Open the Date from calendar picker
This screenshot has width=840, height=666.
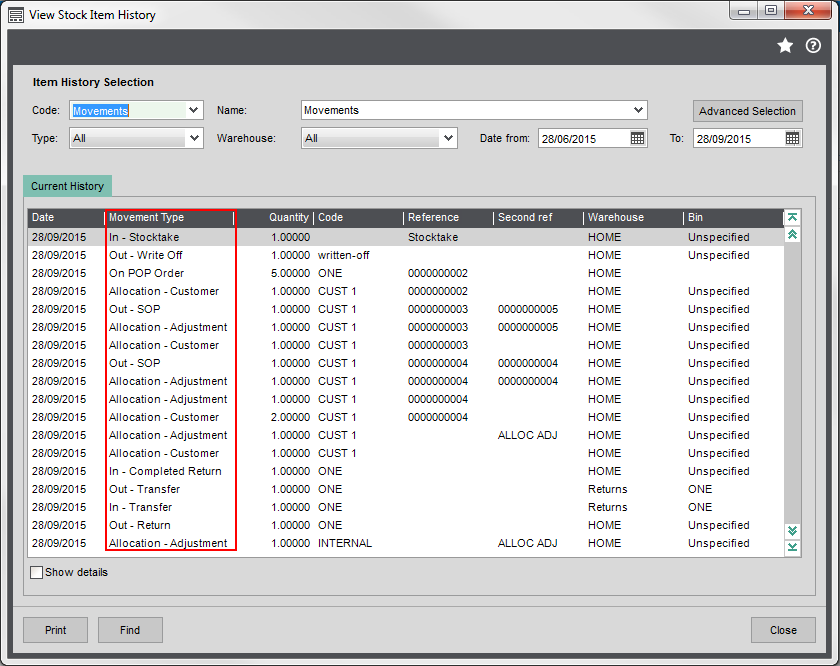pos(637,138)
